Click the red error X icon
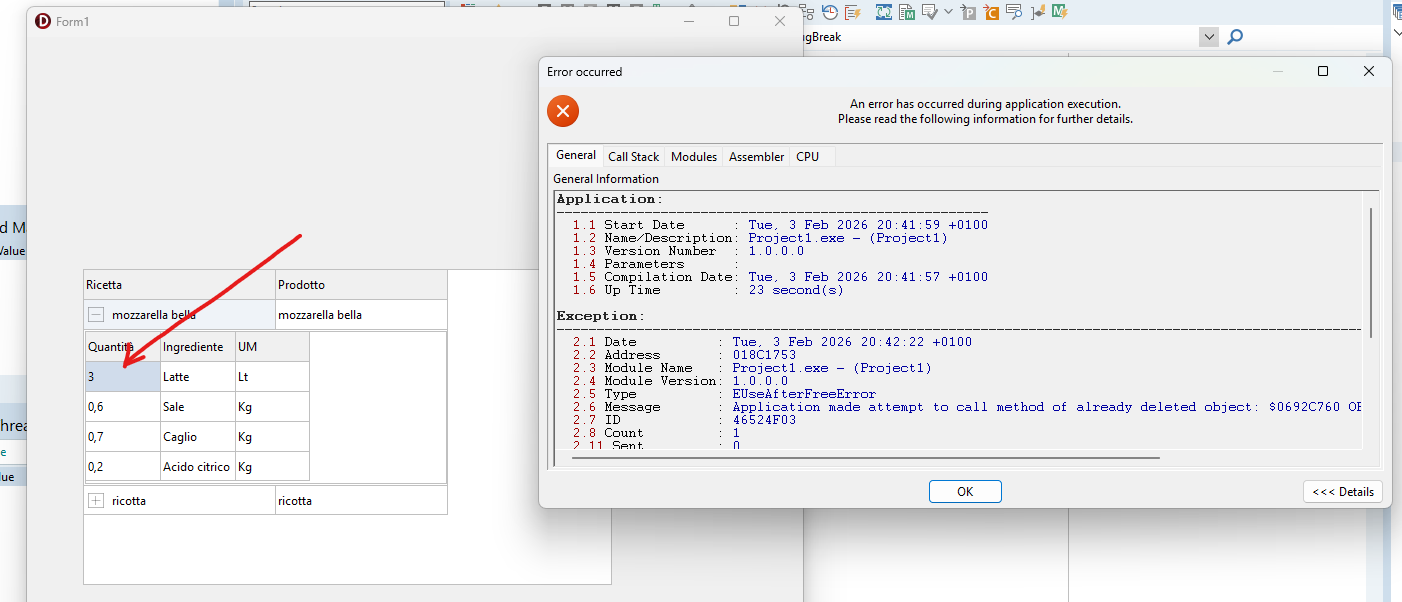The image size is (1402, 602). click(x=563, y=111)
